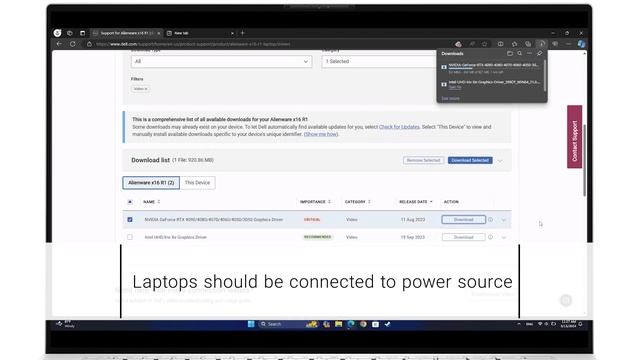The width and height of the screenshot is (640, 360).
Task: Close the New tab tab
Action: click(232, 33)
